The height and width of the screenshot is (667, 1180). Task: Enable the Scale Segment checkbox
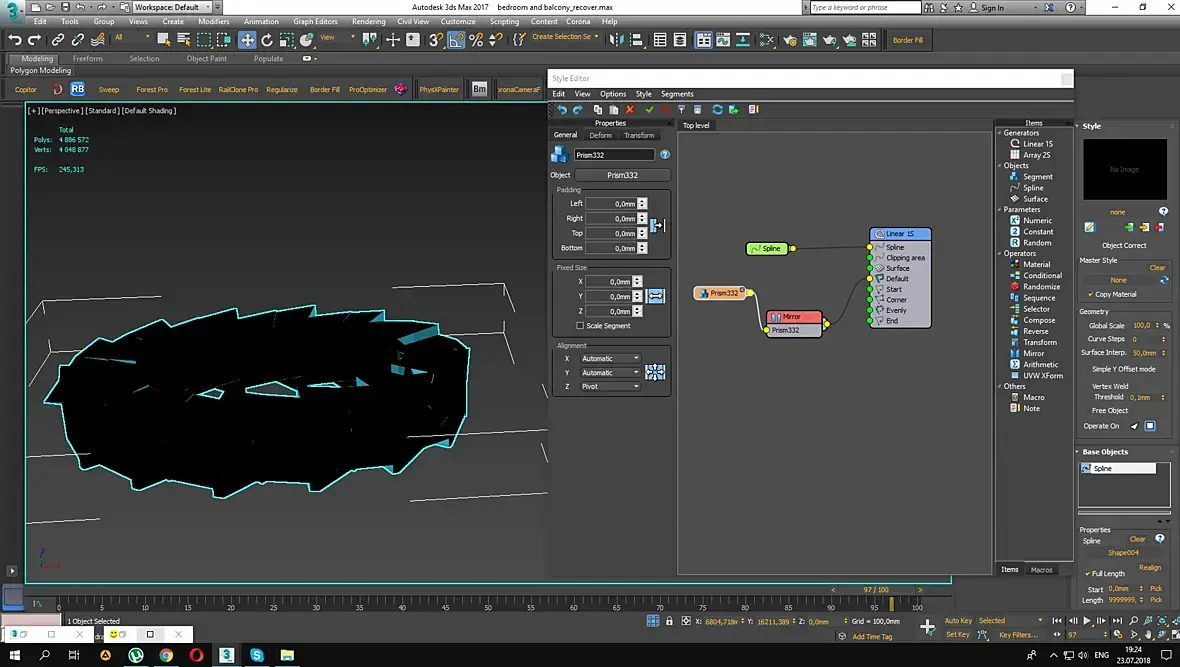coord(580,326)
